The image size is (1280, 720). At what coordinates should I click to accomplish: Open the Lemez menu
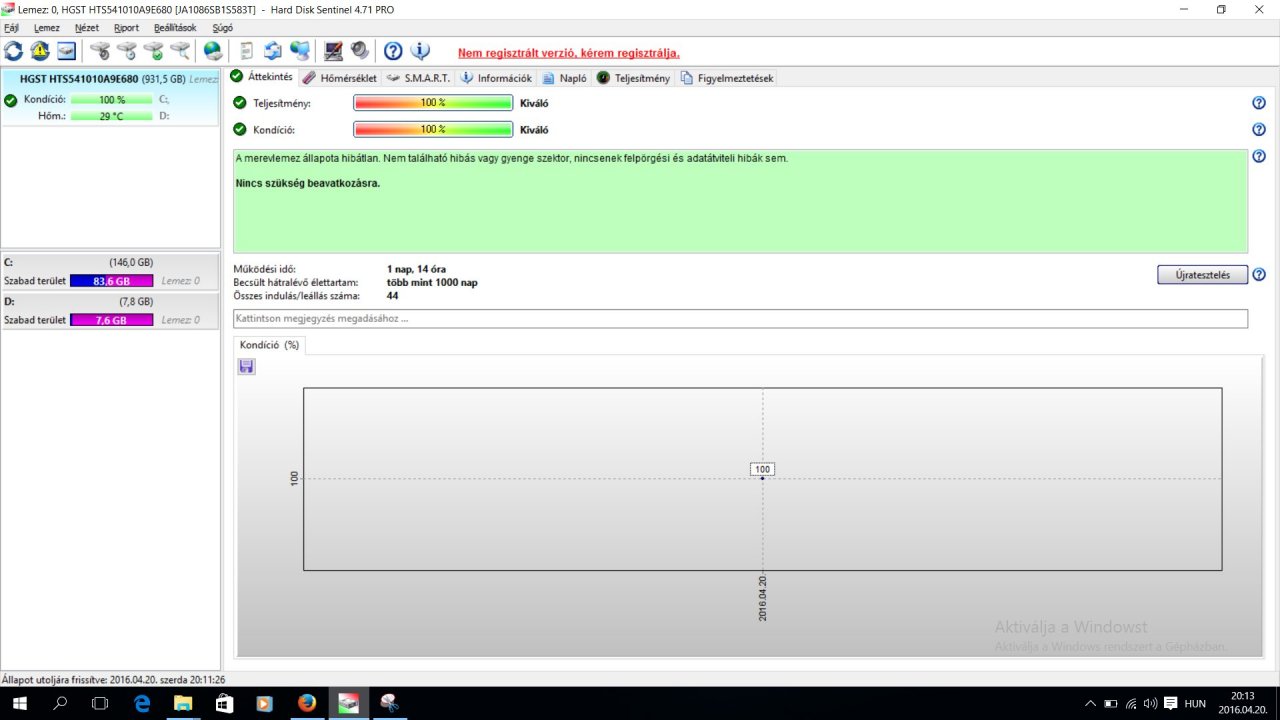tap(47, 28)
